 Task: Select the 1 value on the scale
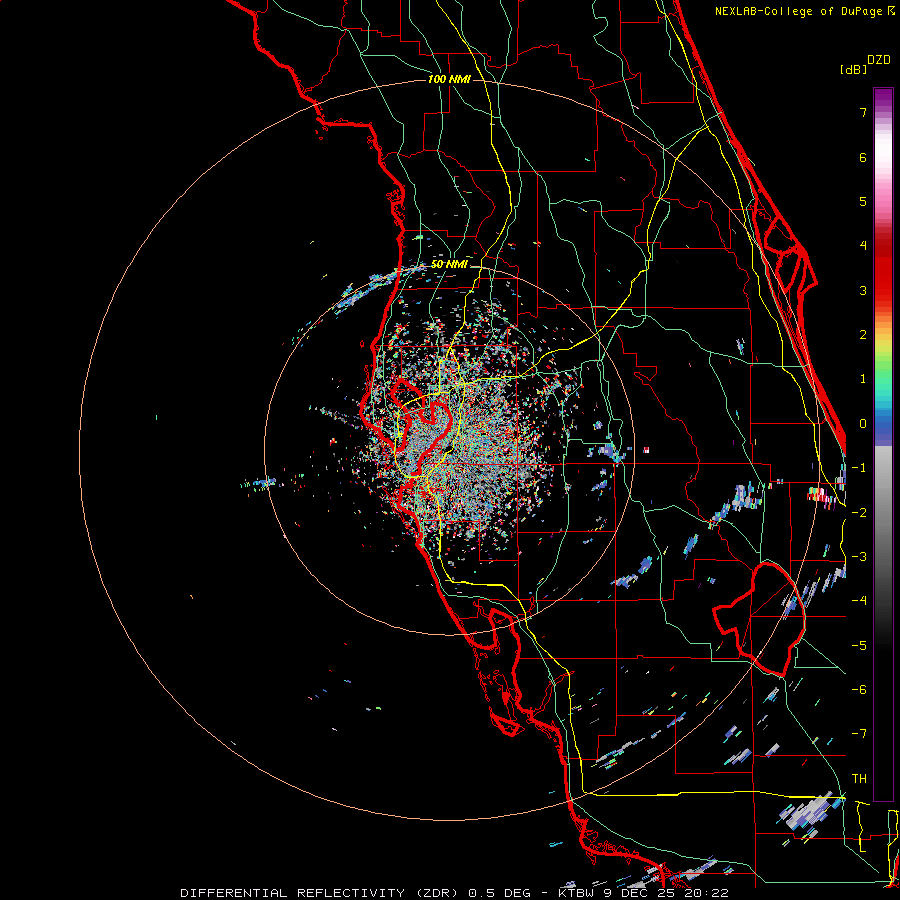(x=863, y=379)
